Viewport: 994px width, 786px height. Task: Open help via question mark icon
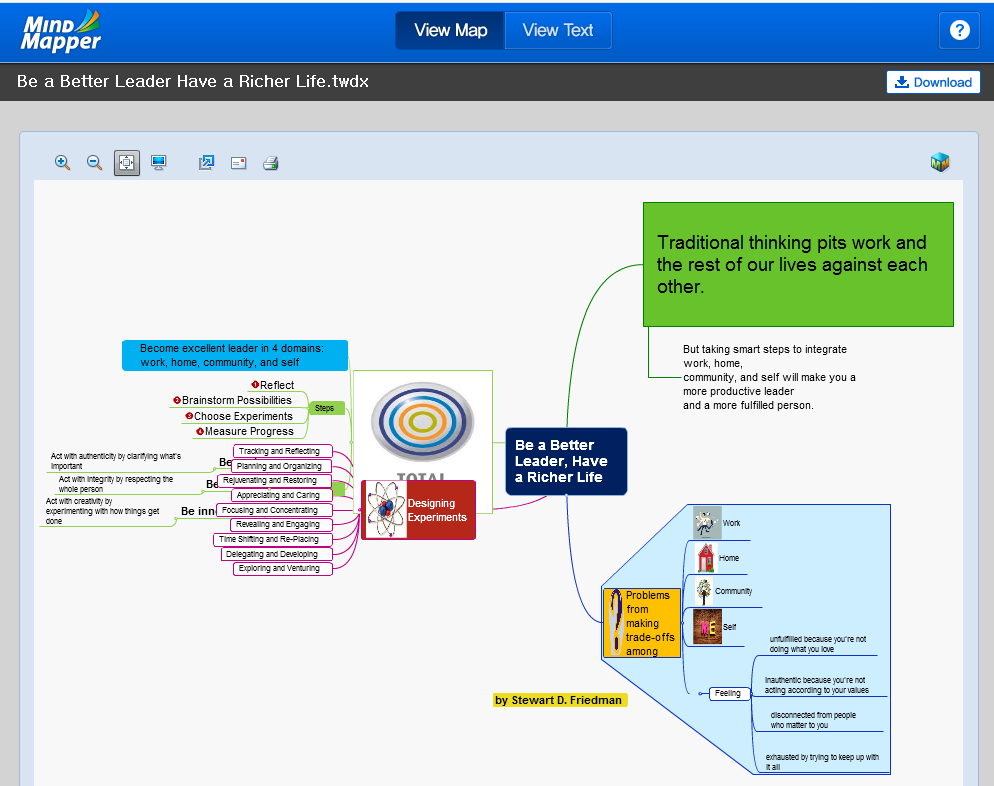point(959,30)
